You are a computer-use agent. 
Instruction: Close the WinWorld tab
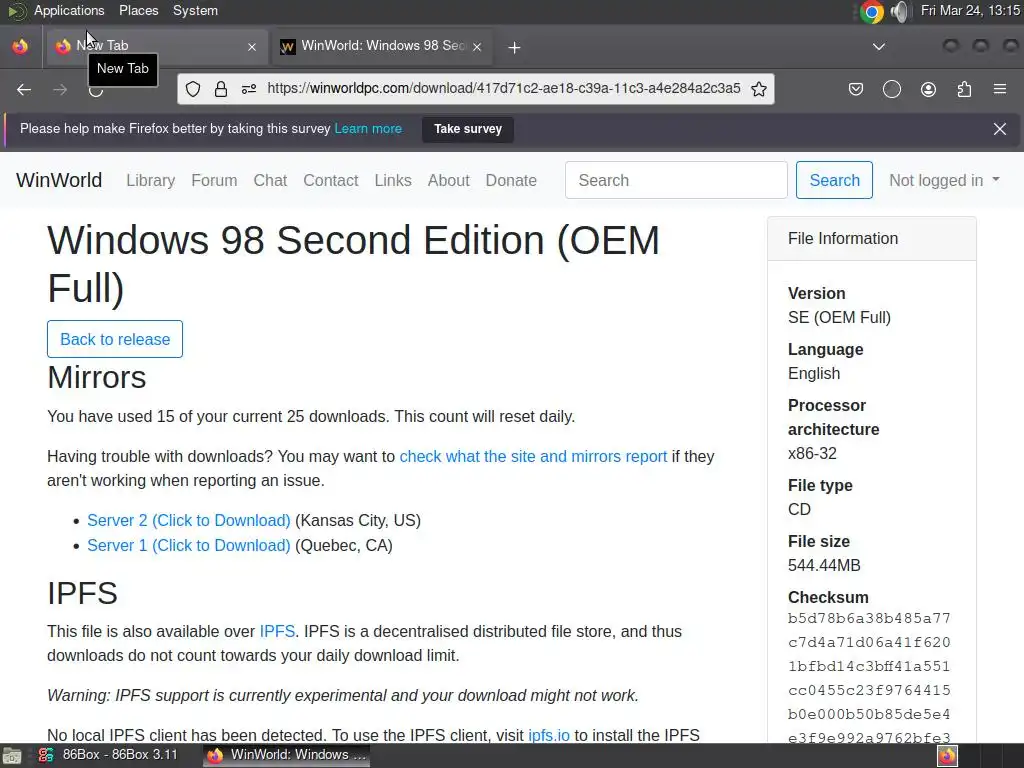(477, 47)
